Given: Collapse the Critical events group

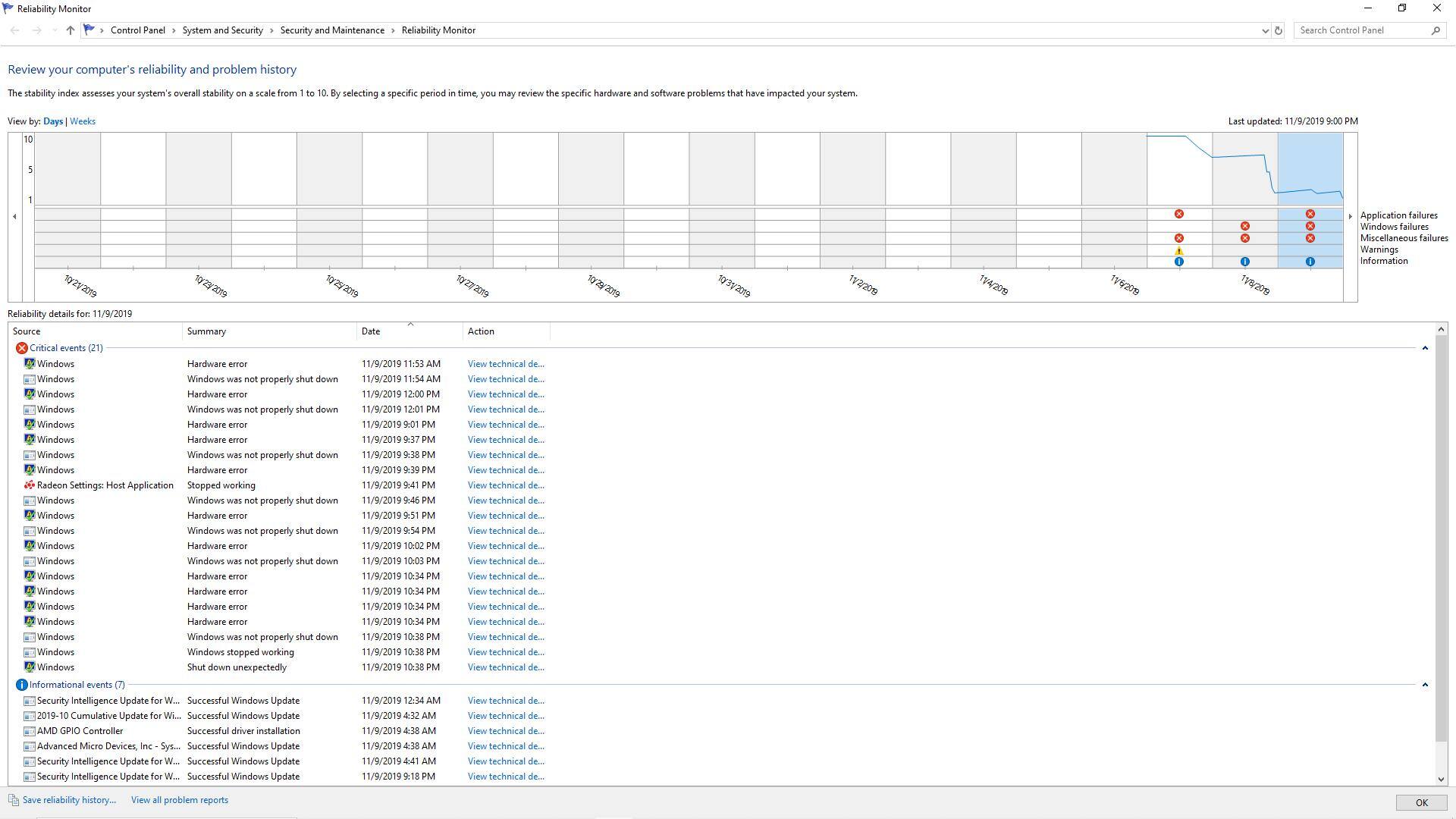Looking at the screenshot, I should (1425, 348).
